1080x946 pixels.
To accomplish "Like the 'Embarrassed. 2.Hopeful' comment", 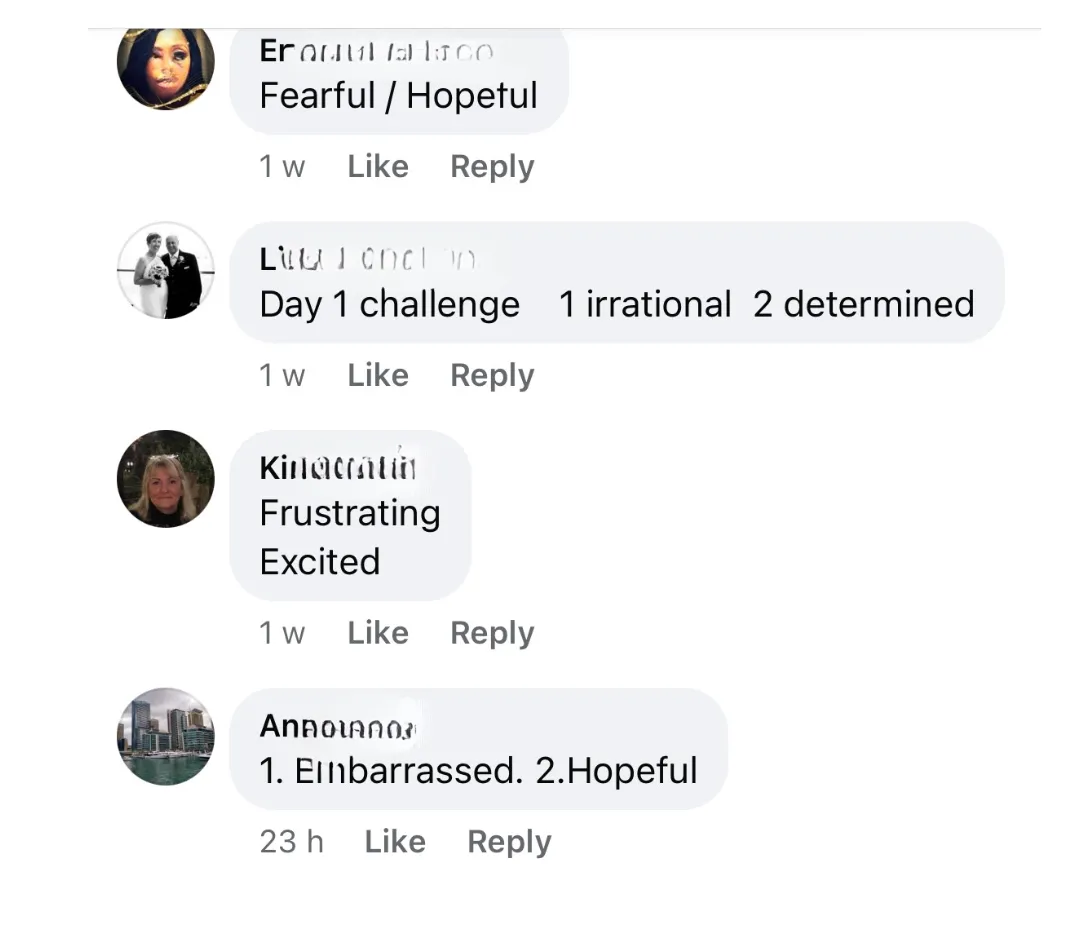I will tap(395, 841).
